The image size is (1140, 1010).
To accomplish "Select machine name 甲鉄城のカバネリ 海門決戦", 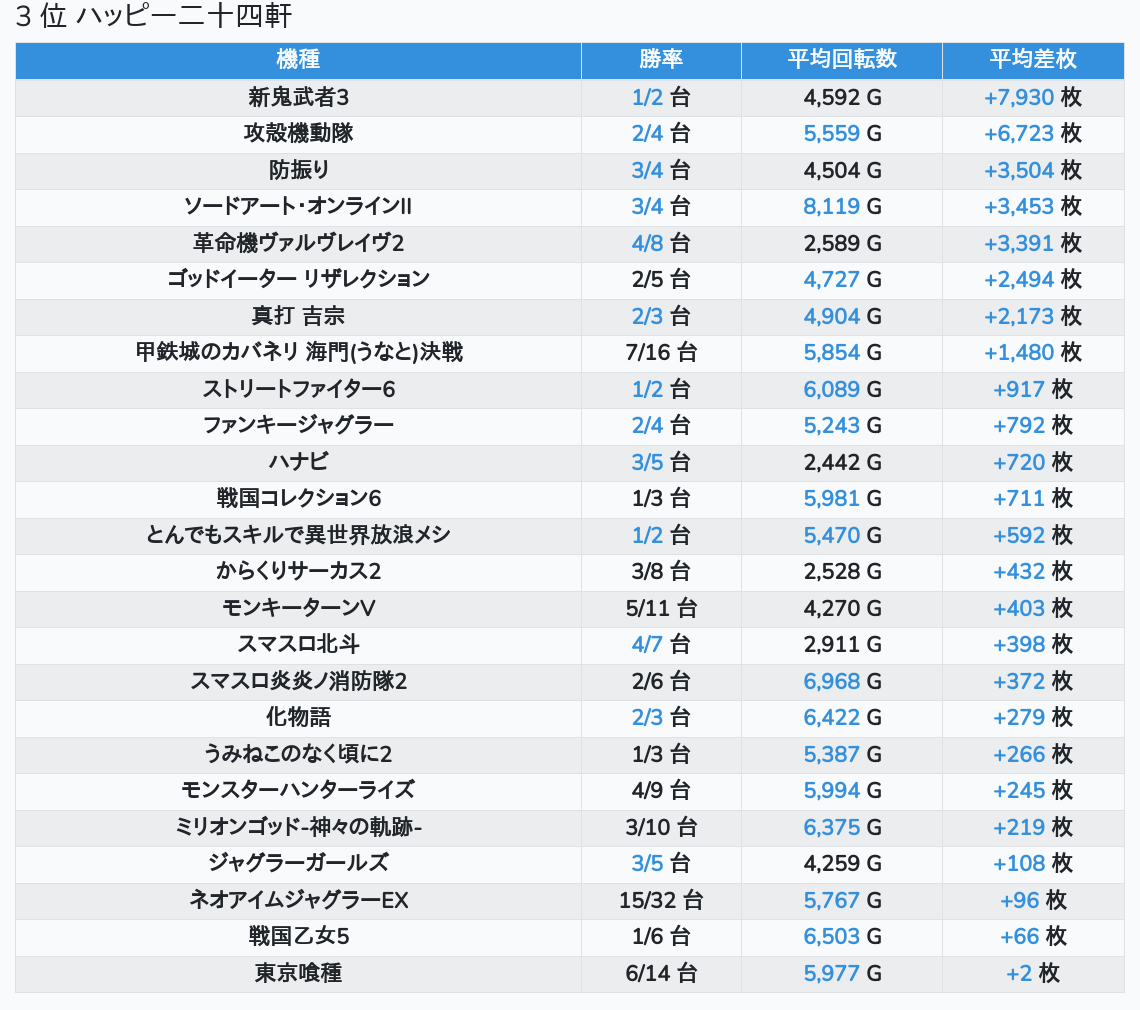I will pyautogui.click(x=298, y=353).
